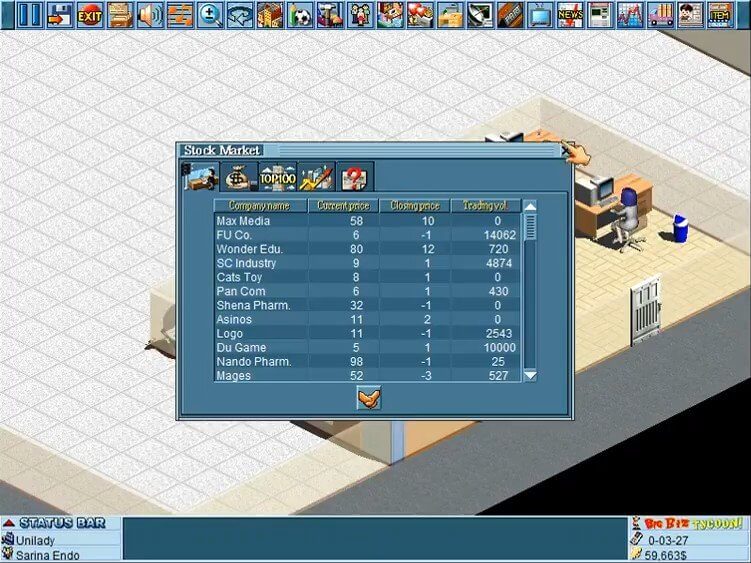Viewport: 751px width, 563px height.
Task: Confirm with the handshake button
Action: 369,398
